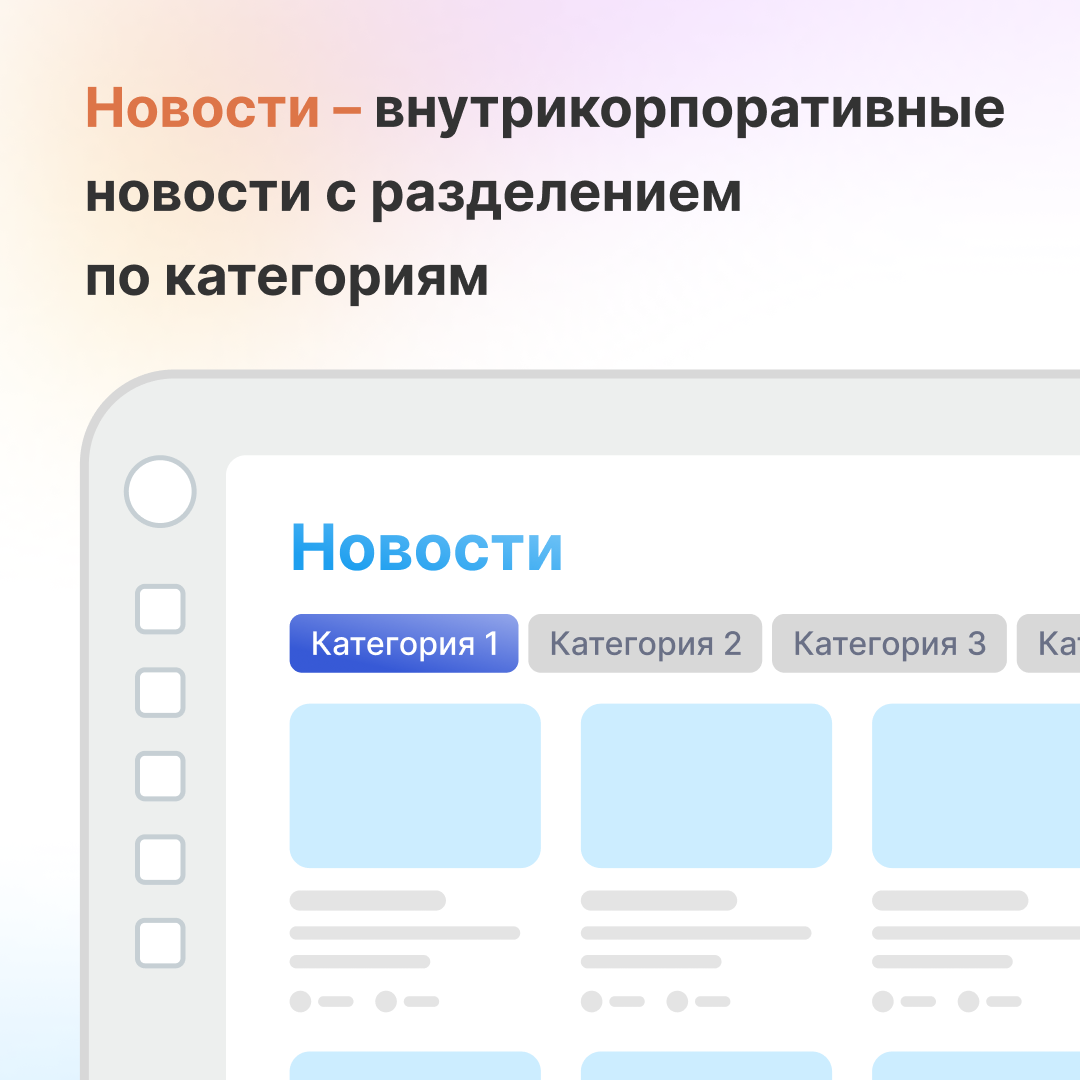1080x1080 pixels.
Task: Select the fourth icon in the left sidebar
Action: pos(159,859)
